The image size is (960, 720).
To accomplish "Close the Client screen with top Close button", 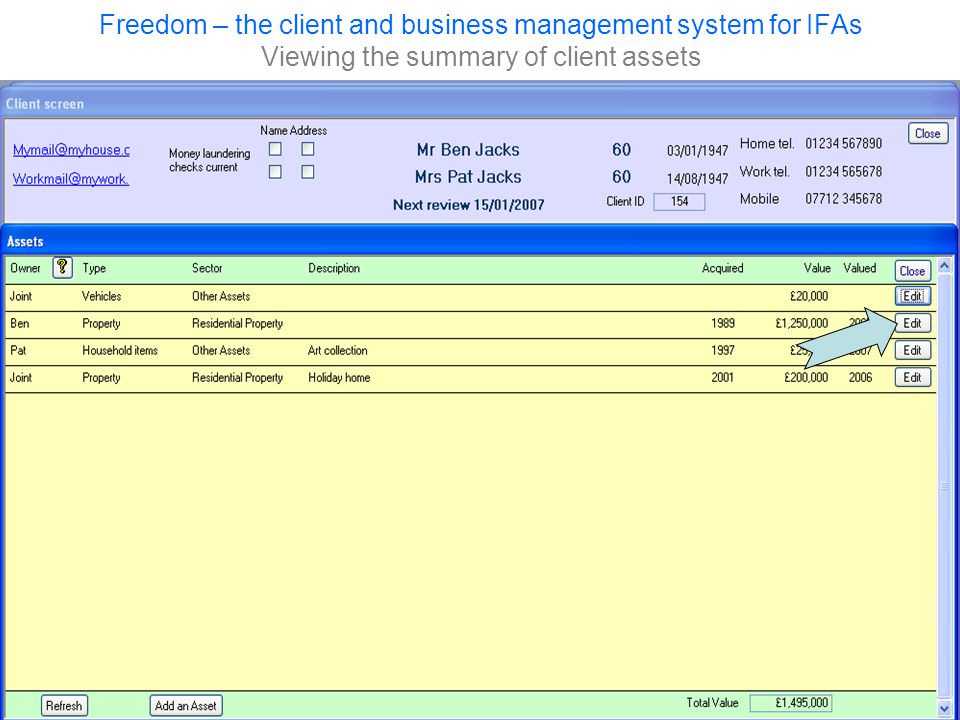I will [928, 133].
